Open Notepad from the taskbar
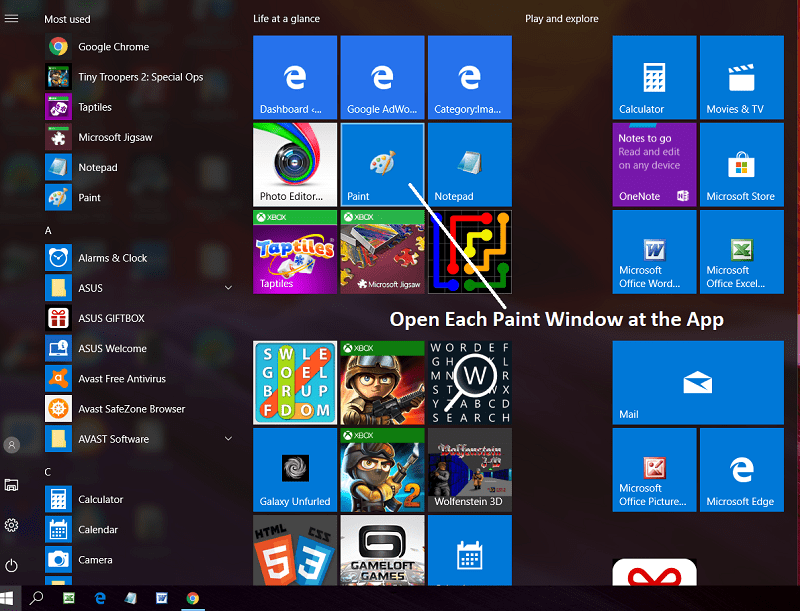Screen dimensions: 800x611 click(x=131, y=598)
